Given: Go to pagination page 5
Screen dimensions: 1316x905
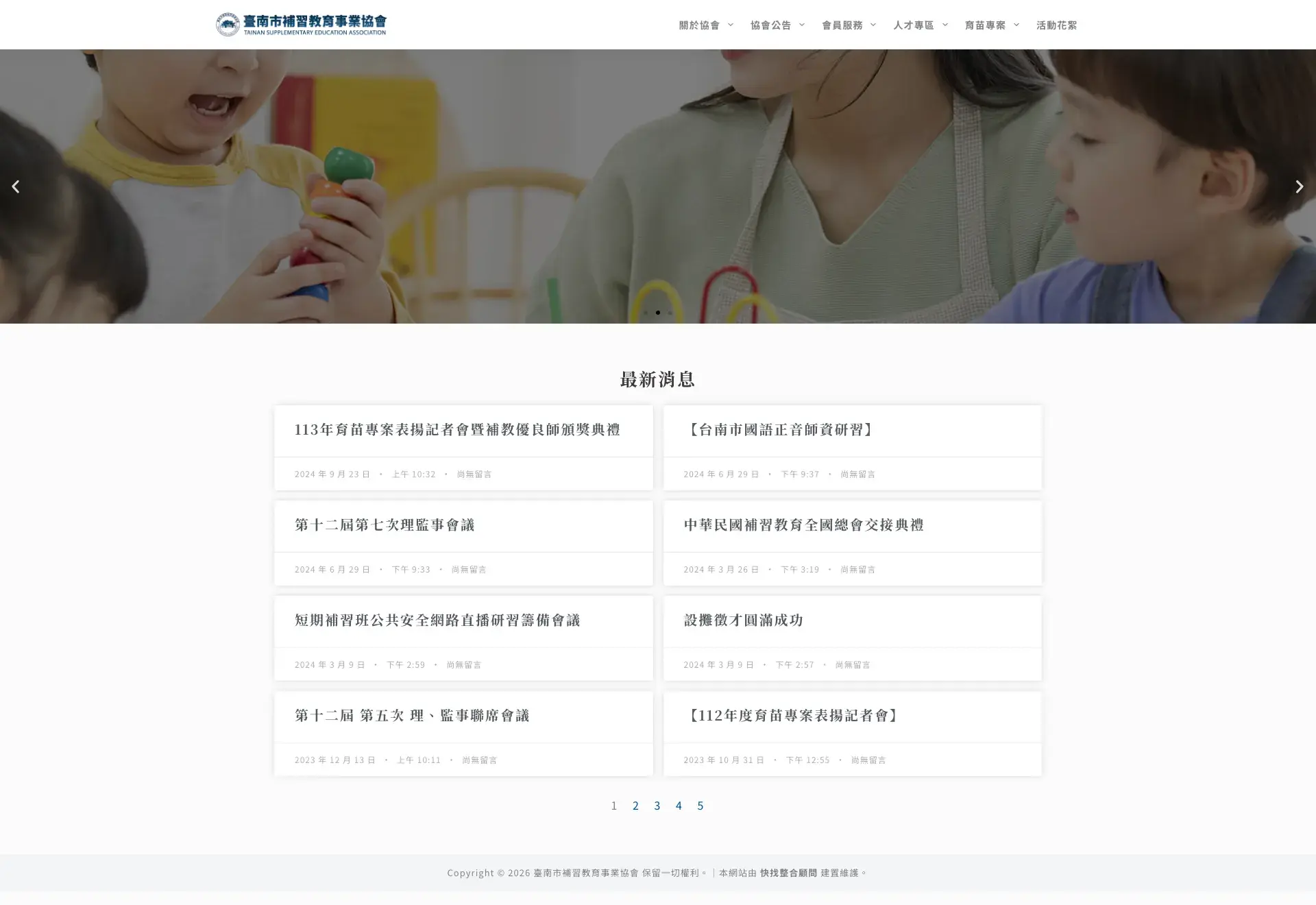Looking at the screenshot, I should (700, 806).
